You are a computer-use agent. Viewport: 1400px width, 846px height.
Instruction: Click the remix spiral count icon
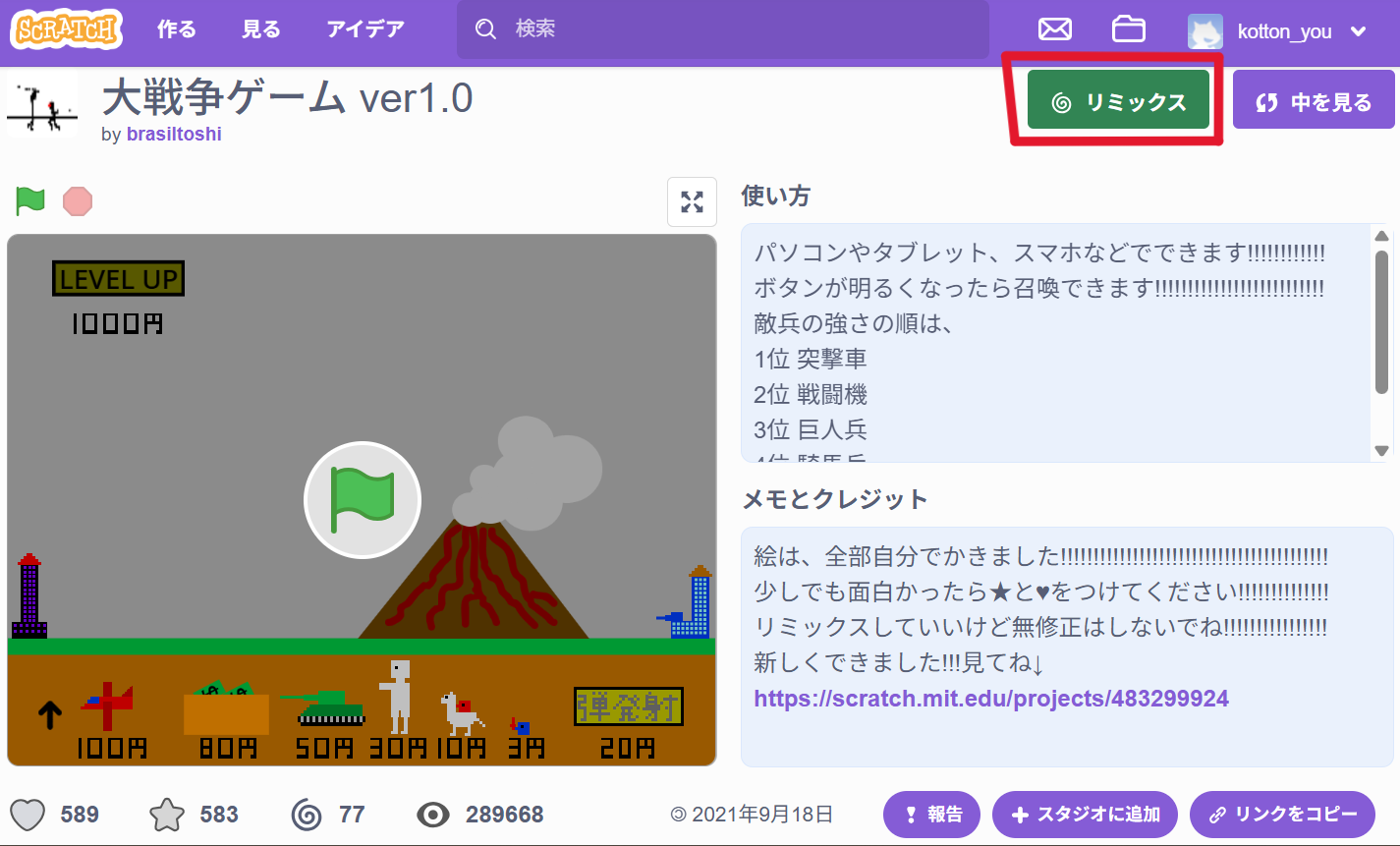click(307, 815)
